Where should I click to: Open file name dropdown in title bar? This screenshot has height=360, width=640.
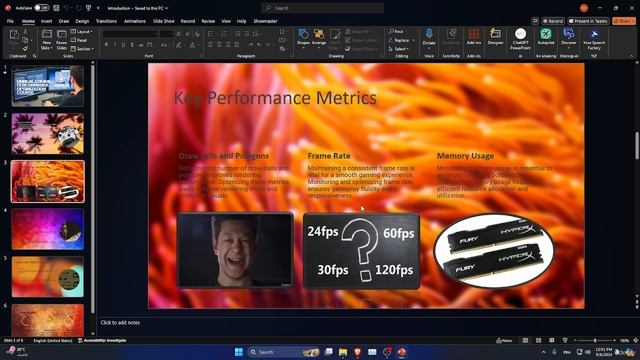point(138,8)
